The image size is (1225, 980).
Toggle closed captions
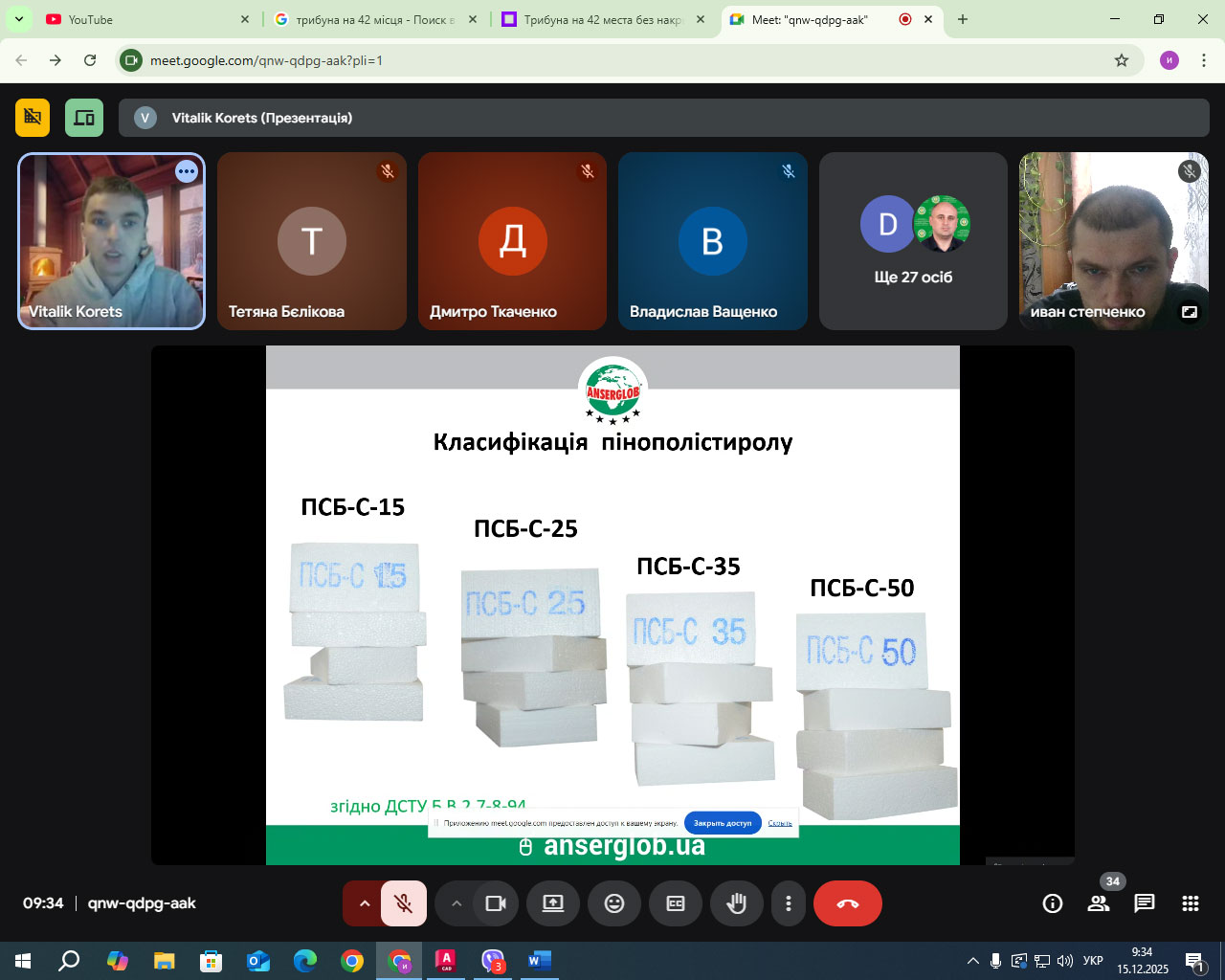click(x=676, y=903)
